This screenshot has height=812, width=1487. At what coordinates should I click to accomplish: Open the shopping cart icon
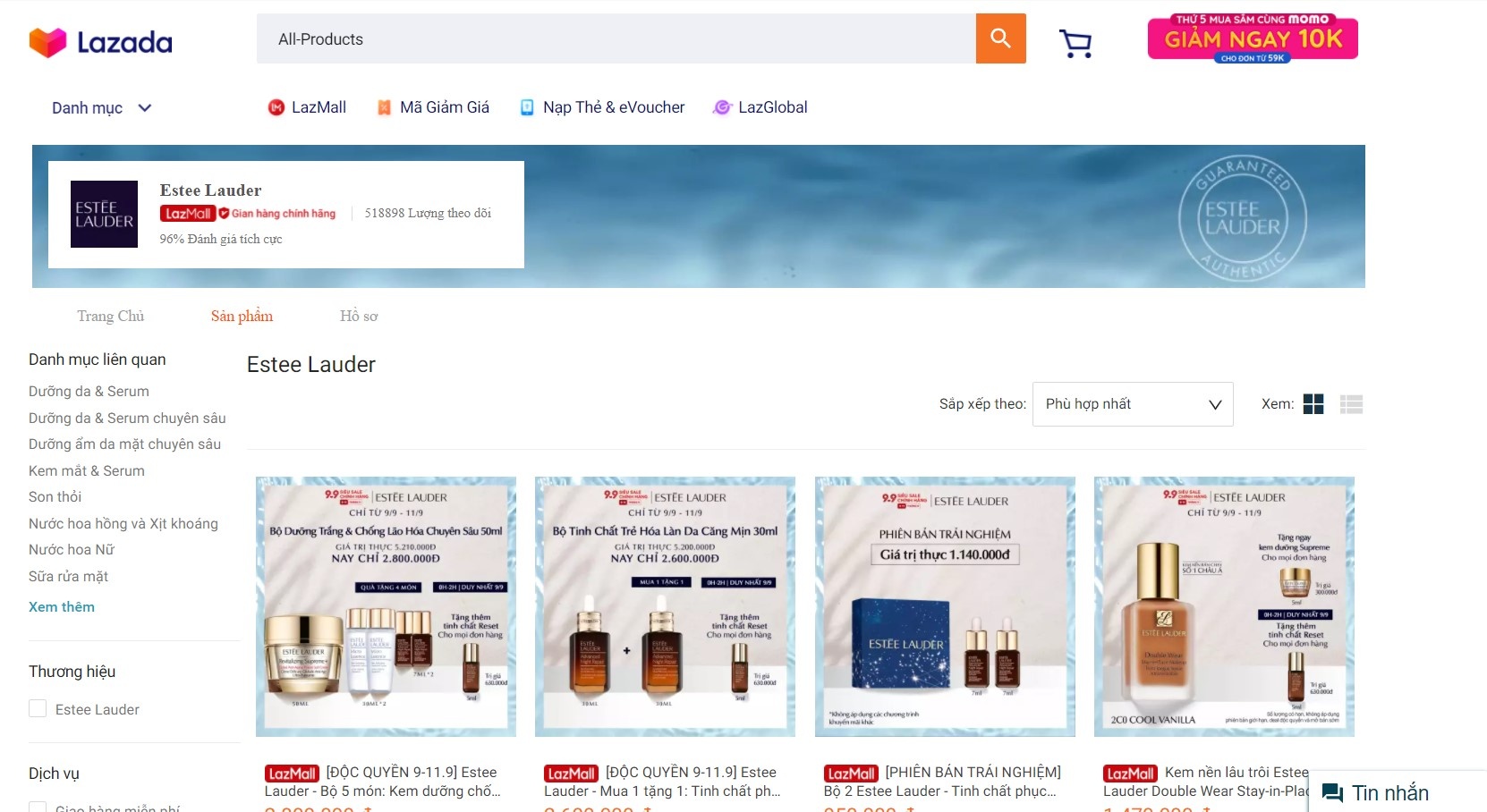pos(1075,43)
